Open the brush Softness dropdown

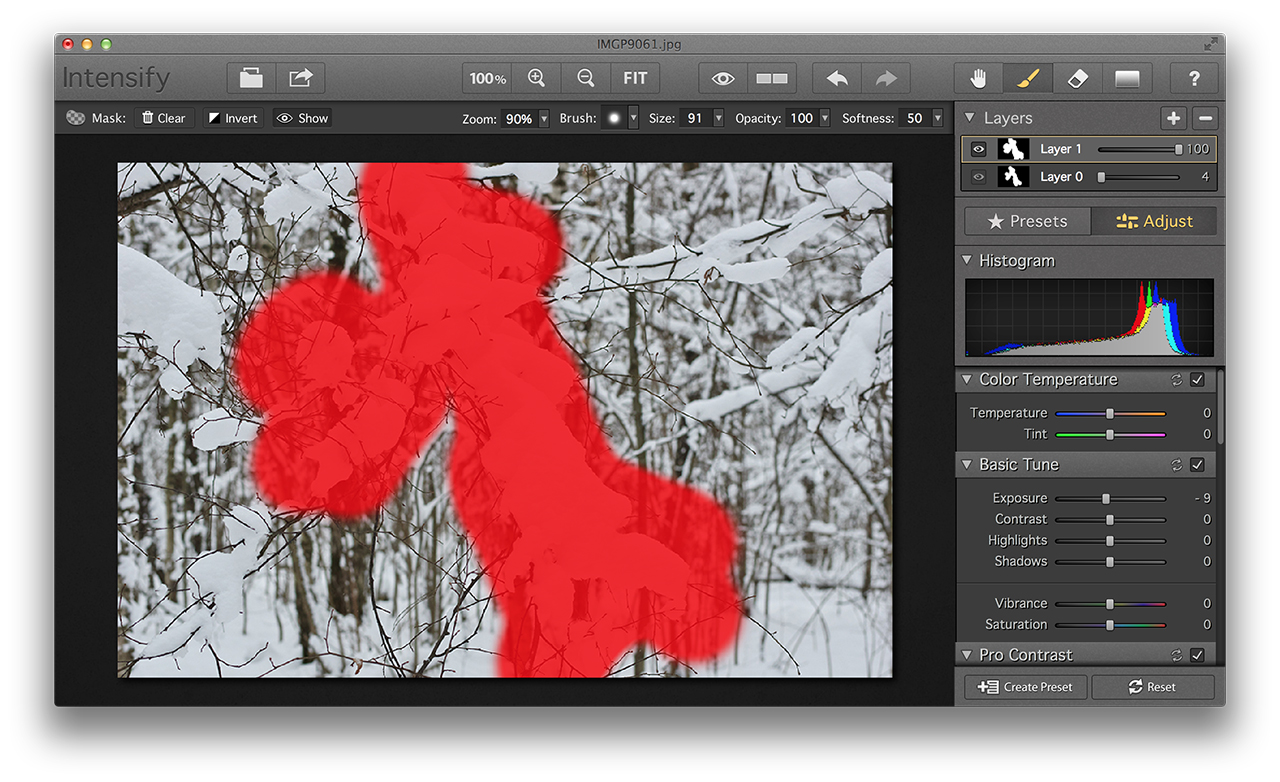click(x=938, y=118)
